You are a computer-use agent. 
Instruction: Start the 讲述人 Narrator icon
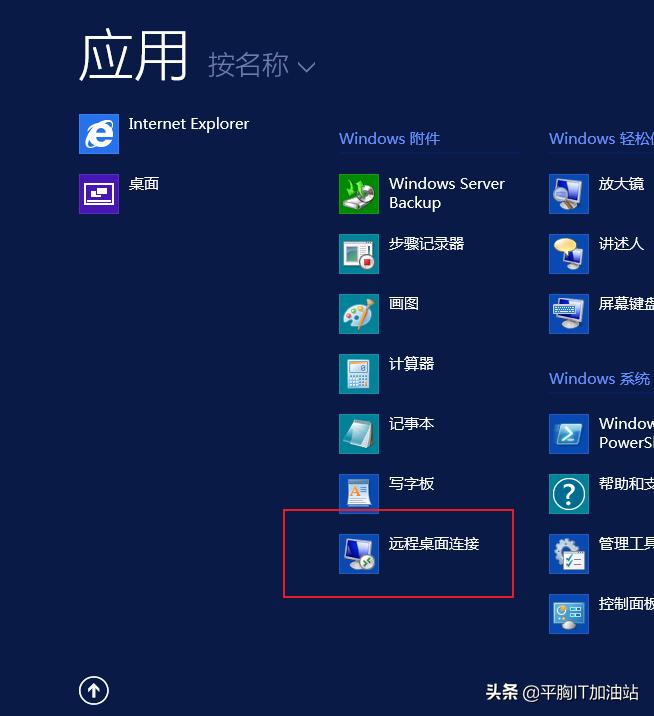569,254
